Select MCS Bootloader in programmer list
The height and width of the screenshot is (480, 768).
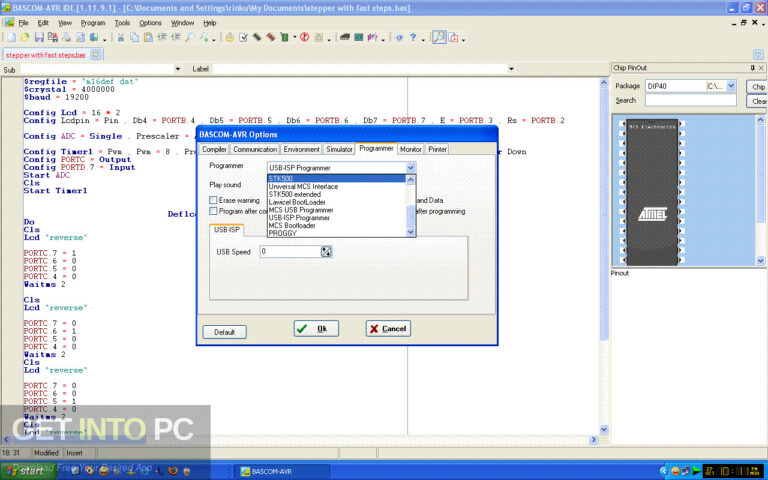[336, 226]
